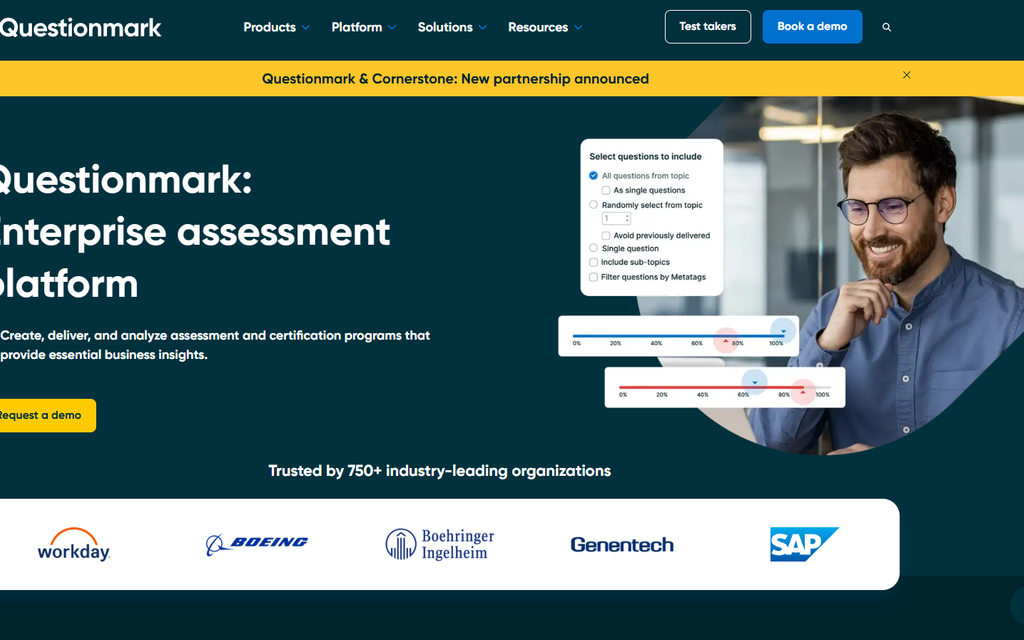Open the search magnifier icon
Image resolution: width=1024 pixels, height=640 pixels.
(x=886, y=27)
